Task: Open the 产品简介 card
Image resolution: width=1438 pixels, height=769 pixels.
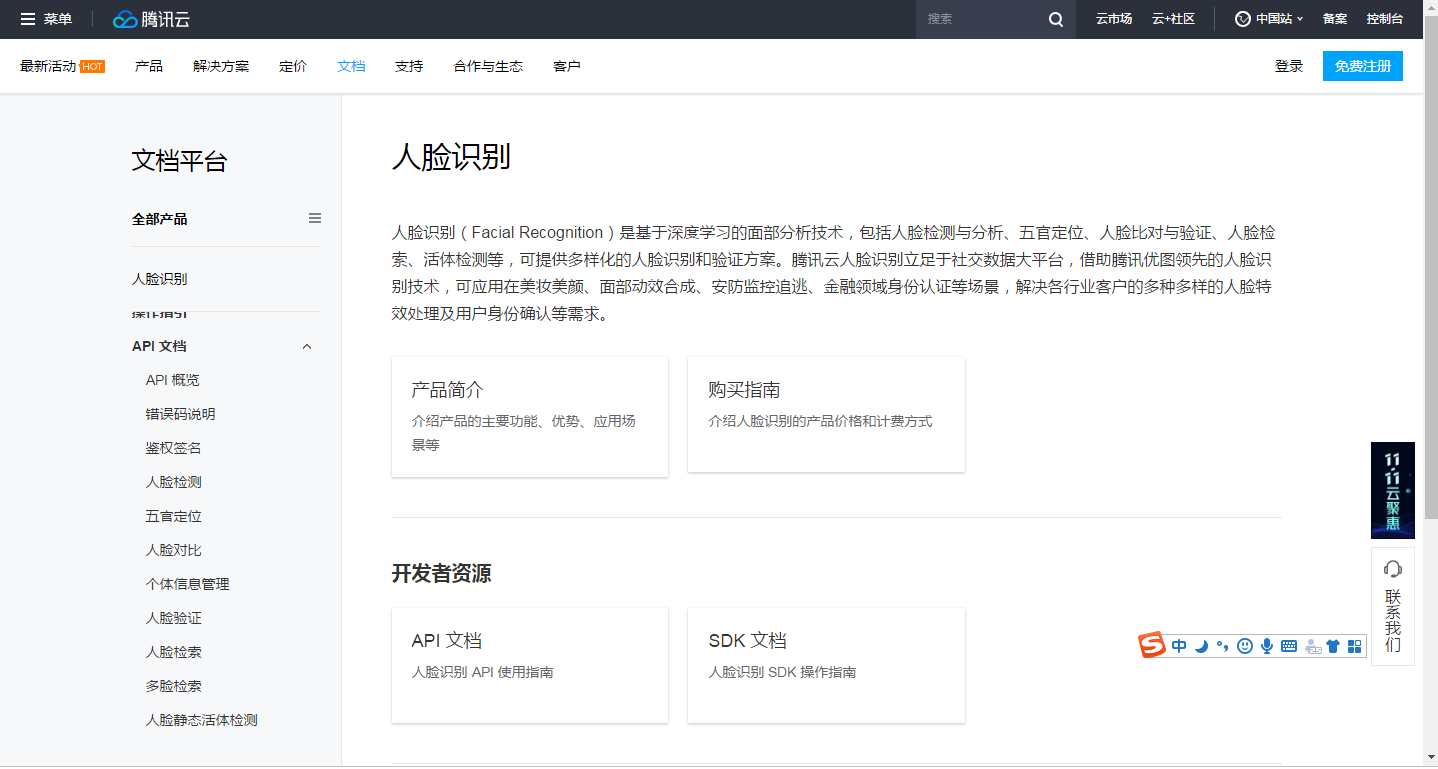Action: tap(530, 416)
